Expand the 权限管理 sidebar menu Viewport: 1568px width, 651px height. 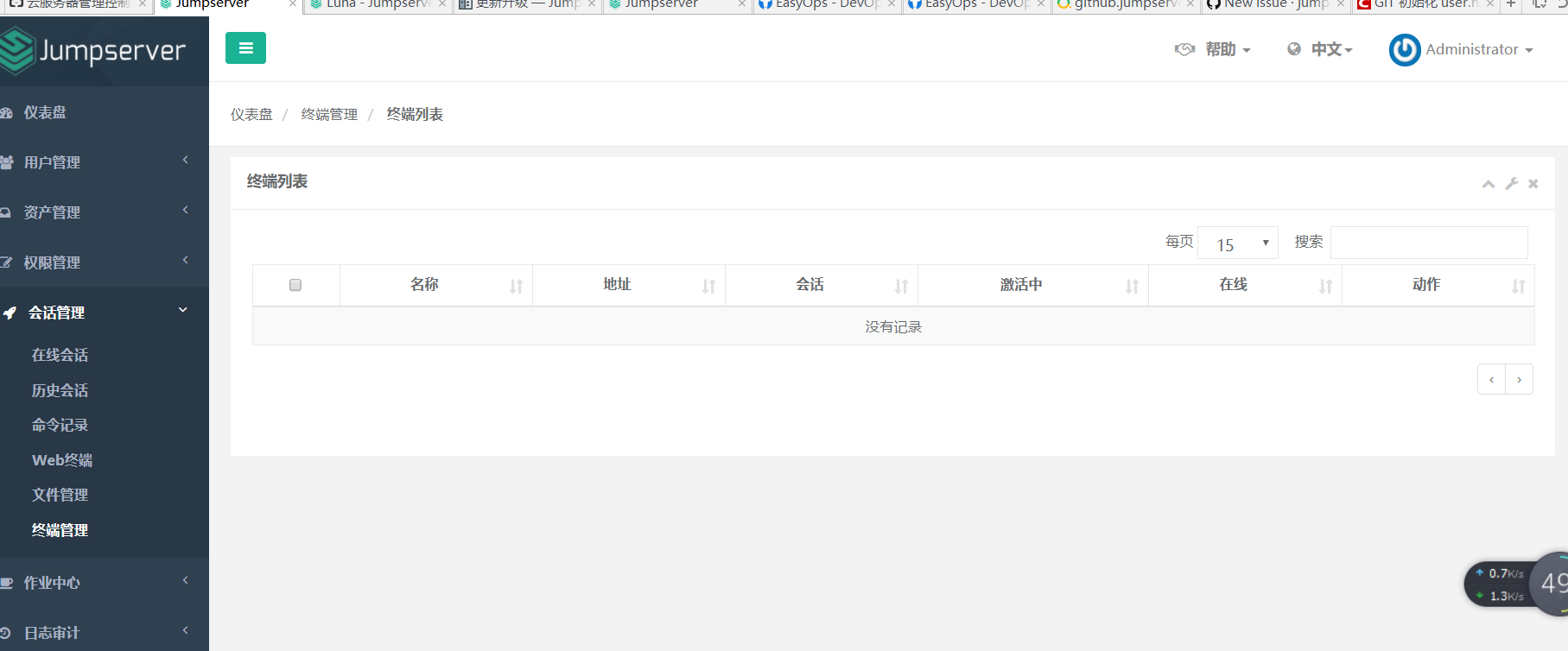pos(105,262)
